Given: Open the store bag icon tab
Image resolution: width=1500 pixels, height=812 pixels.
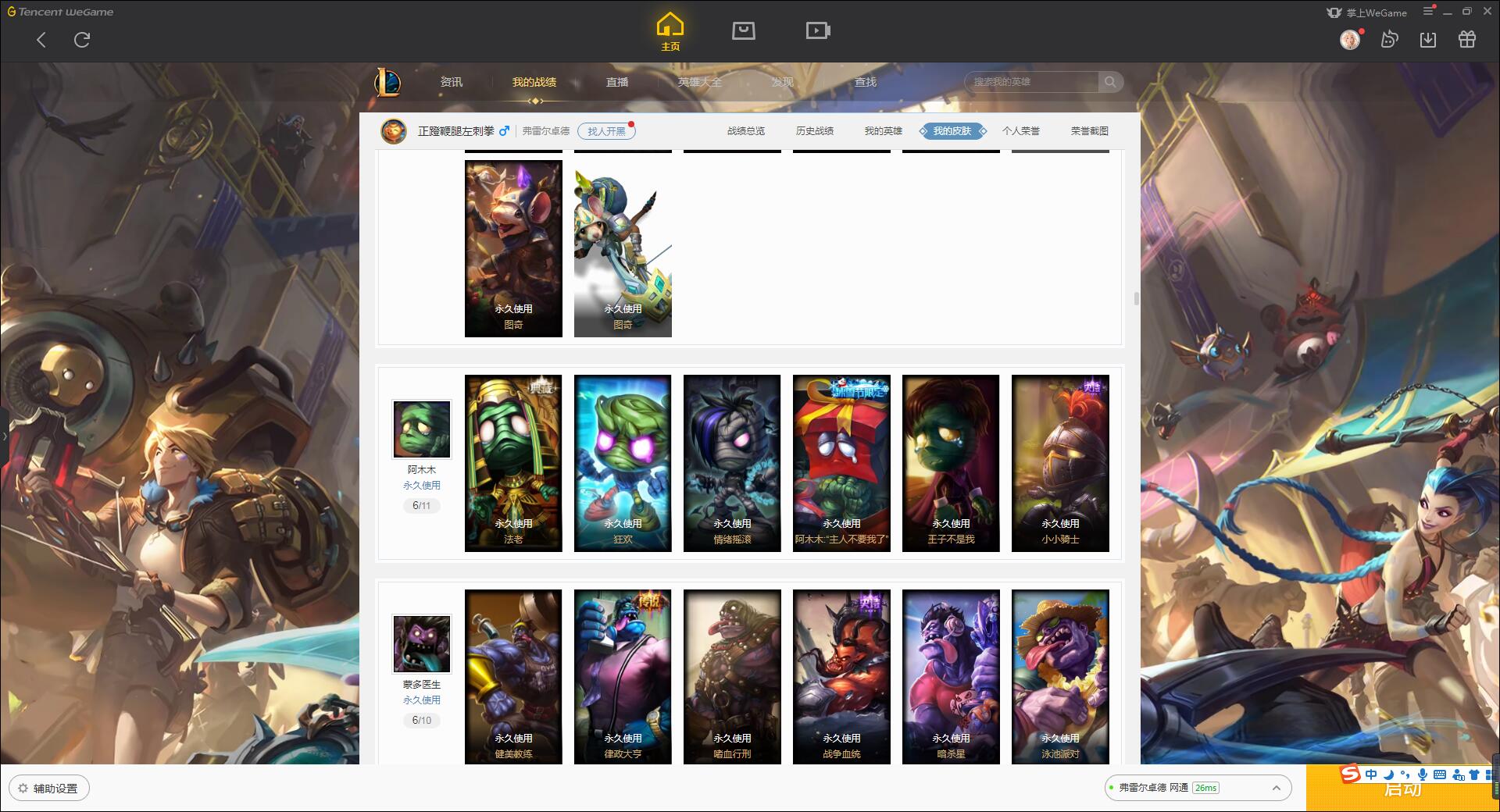Looking at the screenshot, I should pos(744,30).
